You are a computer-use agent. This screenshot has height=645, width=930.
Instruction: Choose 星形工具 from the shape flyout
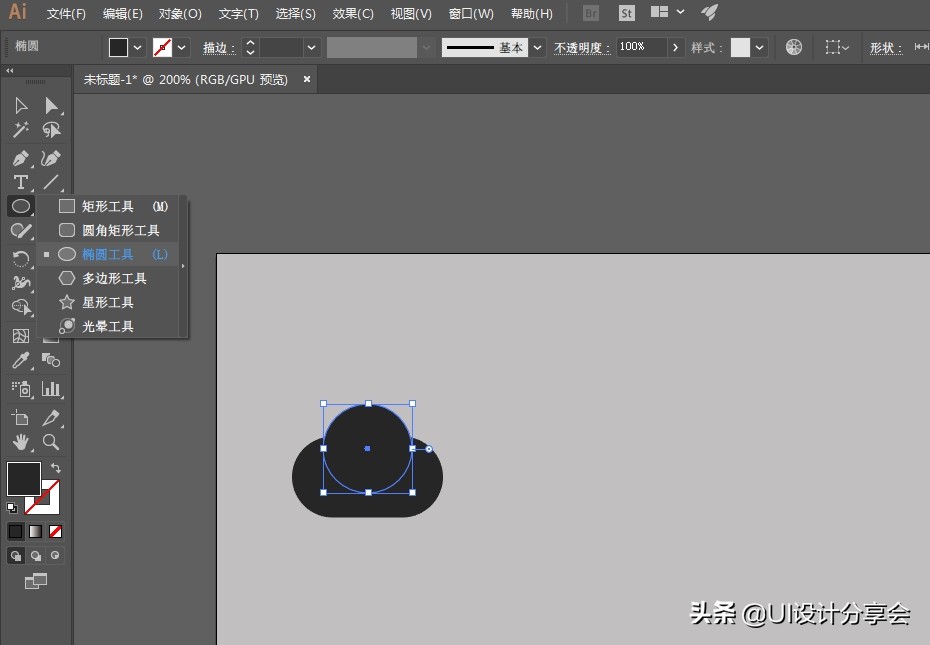[108, 302]
